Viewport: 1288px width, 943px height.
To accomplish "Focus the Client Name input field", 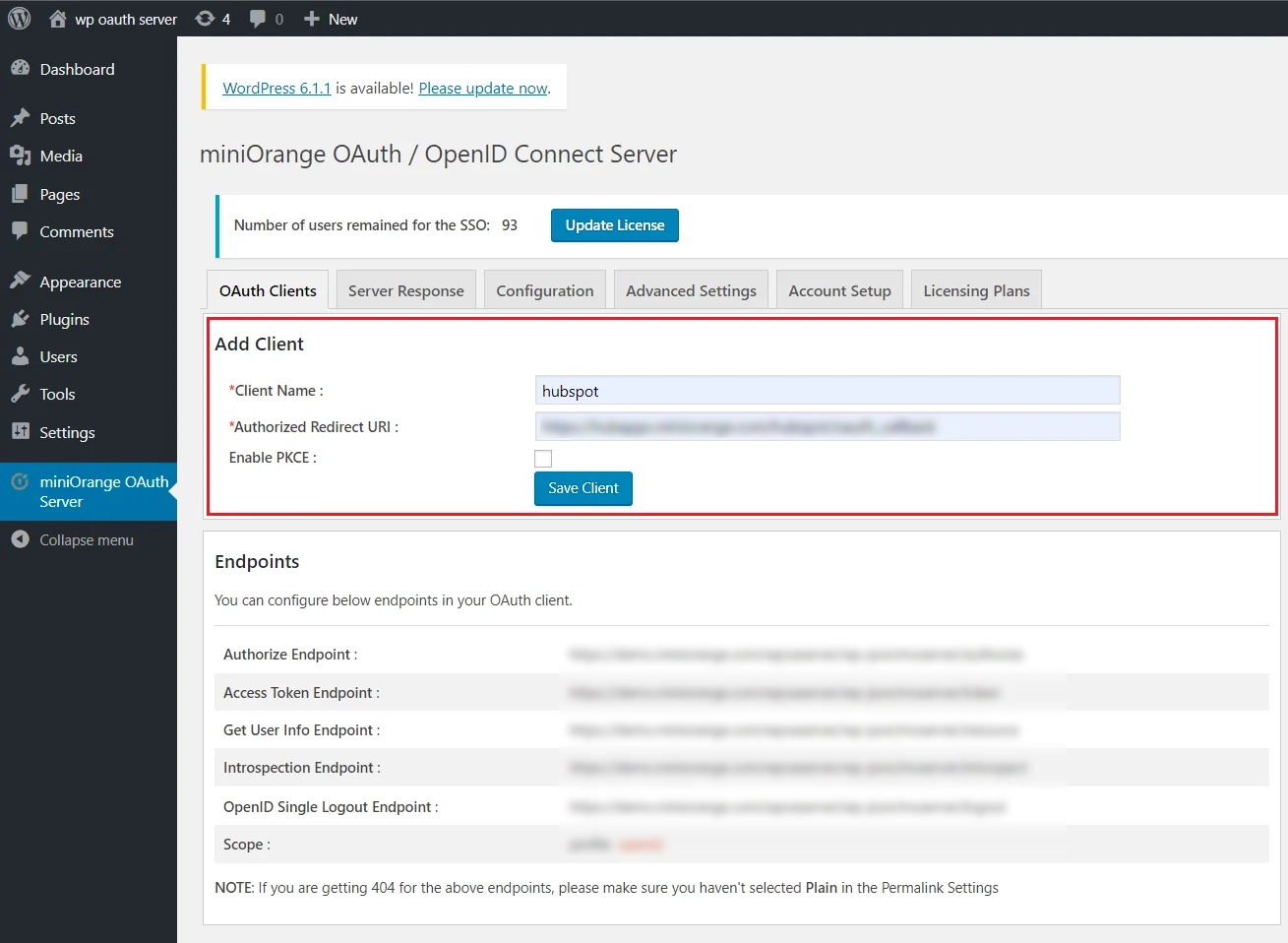I will 828,390.
